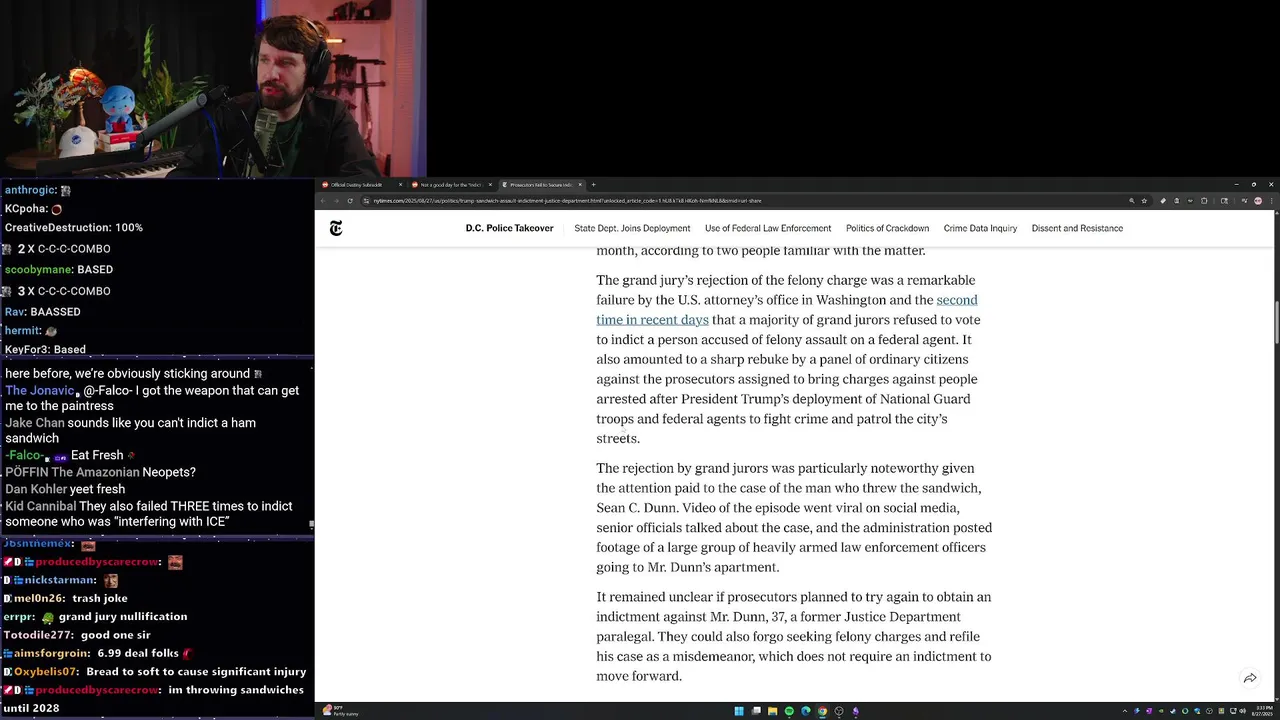Switch to the 'Official Destiny Subreddit' tab
Screen dimensions: 1280x720
[361, 185]
